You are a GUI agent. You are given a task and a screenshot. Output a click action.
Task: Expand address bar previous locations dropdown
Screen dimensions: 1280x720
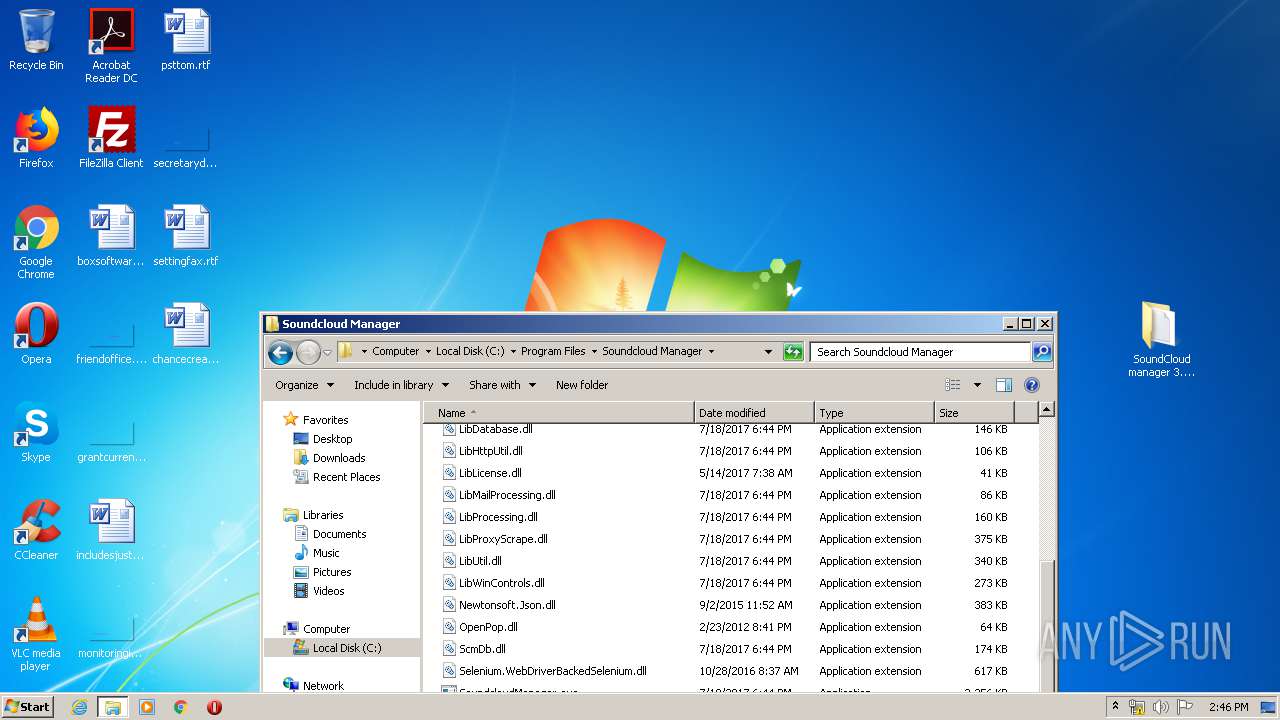click(x=768, y=352)
